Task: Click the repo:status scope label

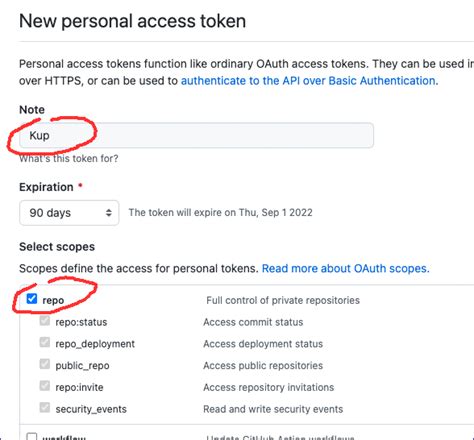Action: (x=81, y=322)
